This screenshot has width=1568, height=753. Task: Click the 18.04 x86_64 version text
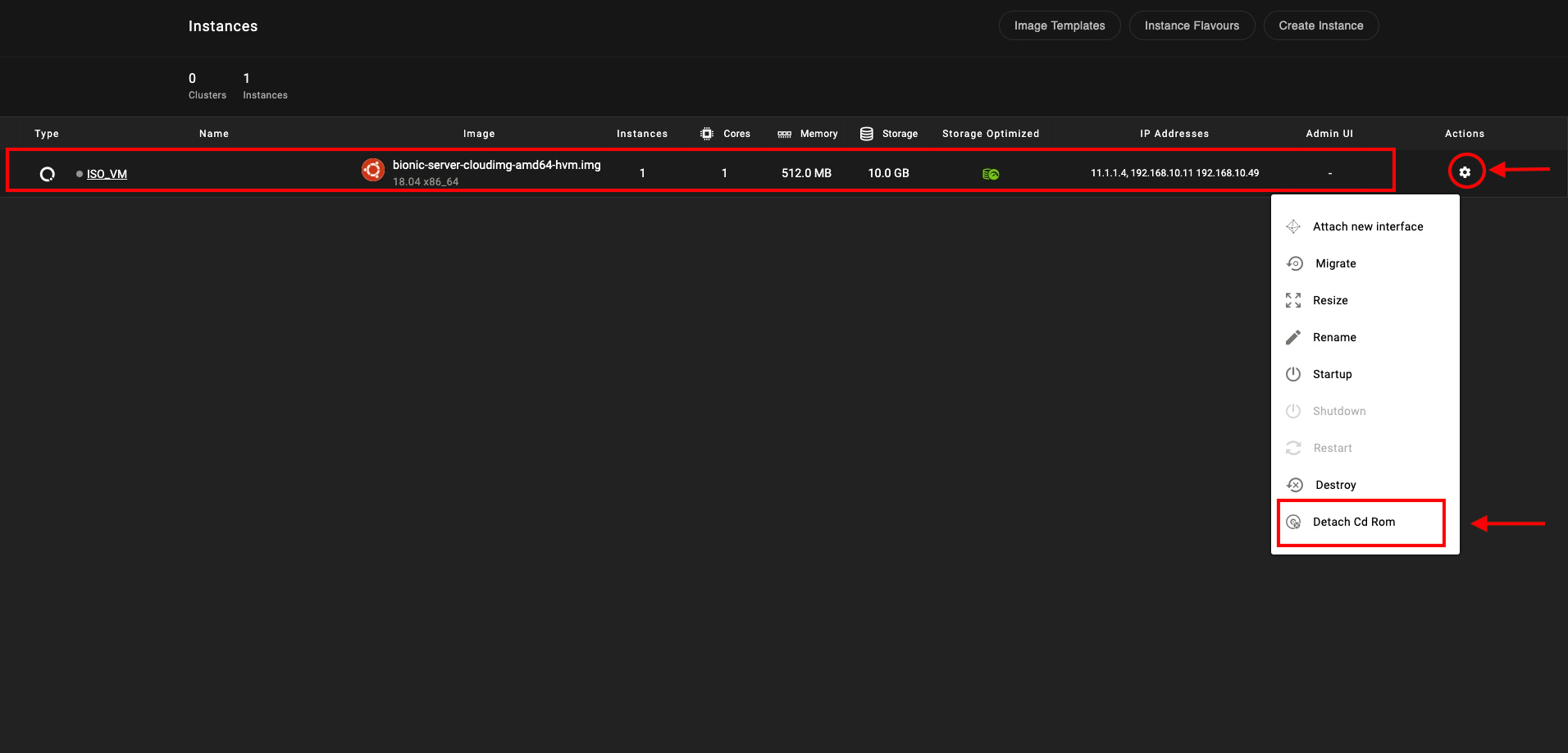tap(426, 182)
